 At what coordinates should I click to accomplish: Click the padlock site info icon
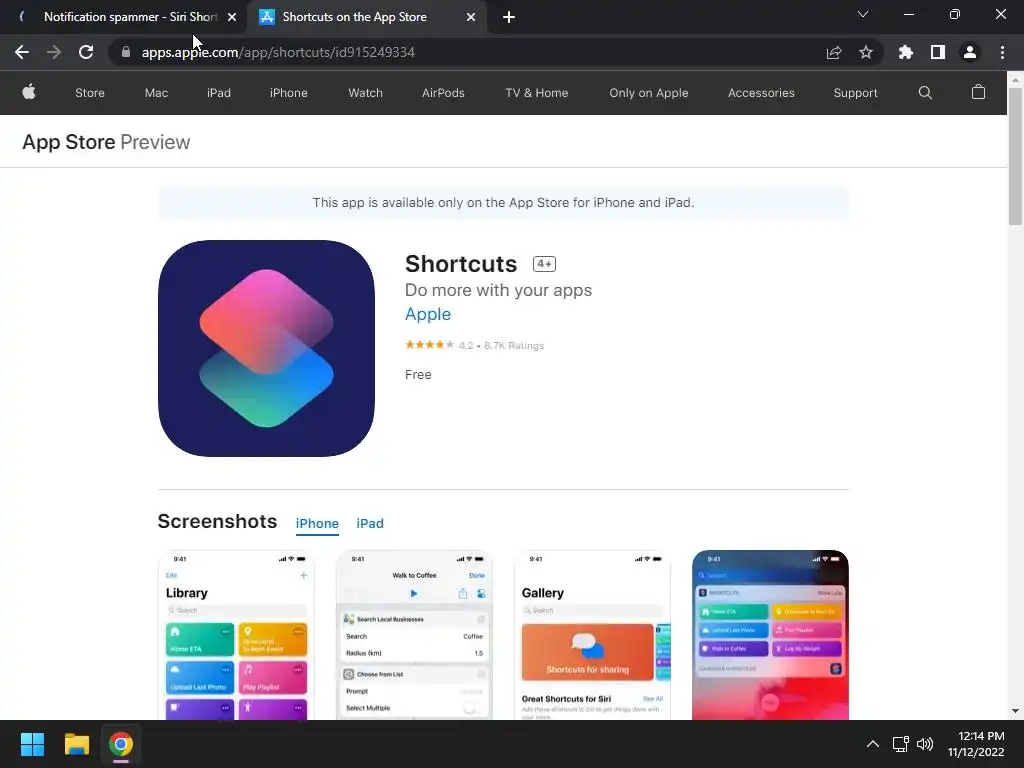point(125,52)
